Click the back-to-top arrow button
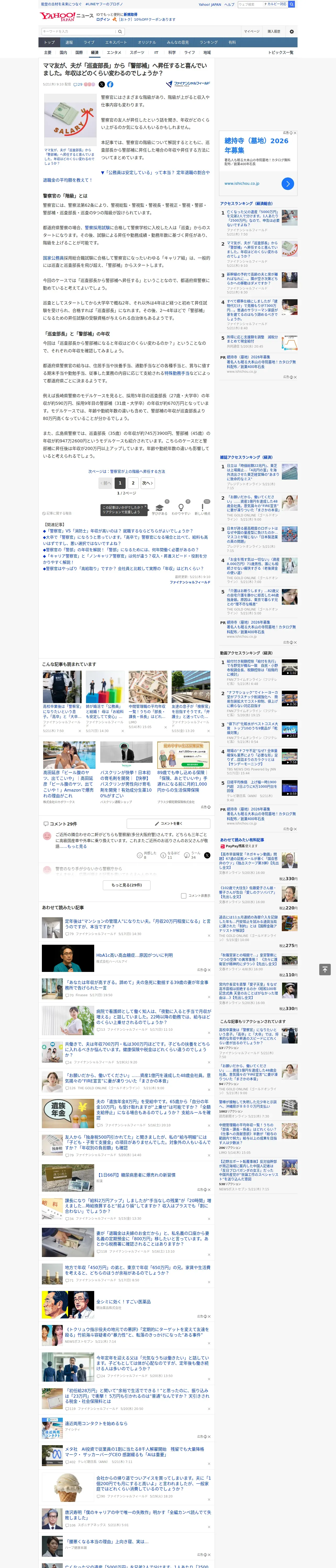The image size is (336, 1568). pos(325,970)
